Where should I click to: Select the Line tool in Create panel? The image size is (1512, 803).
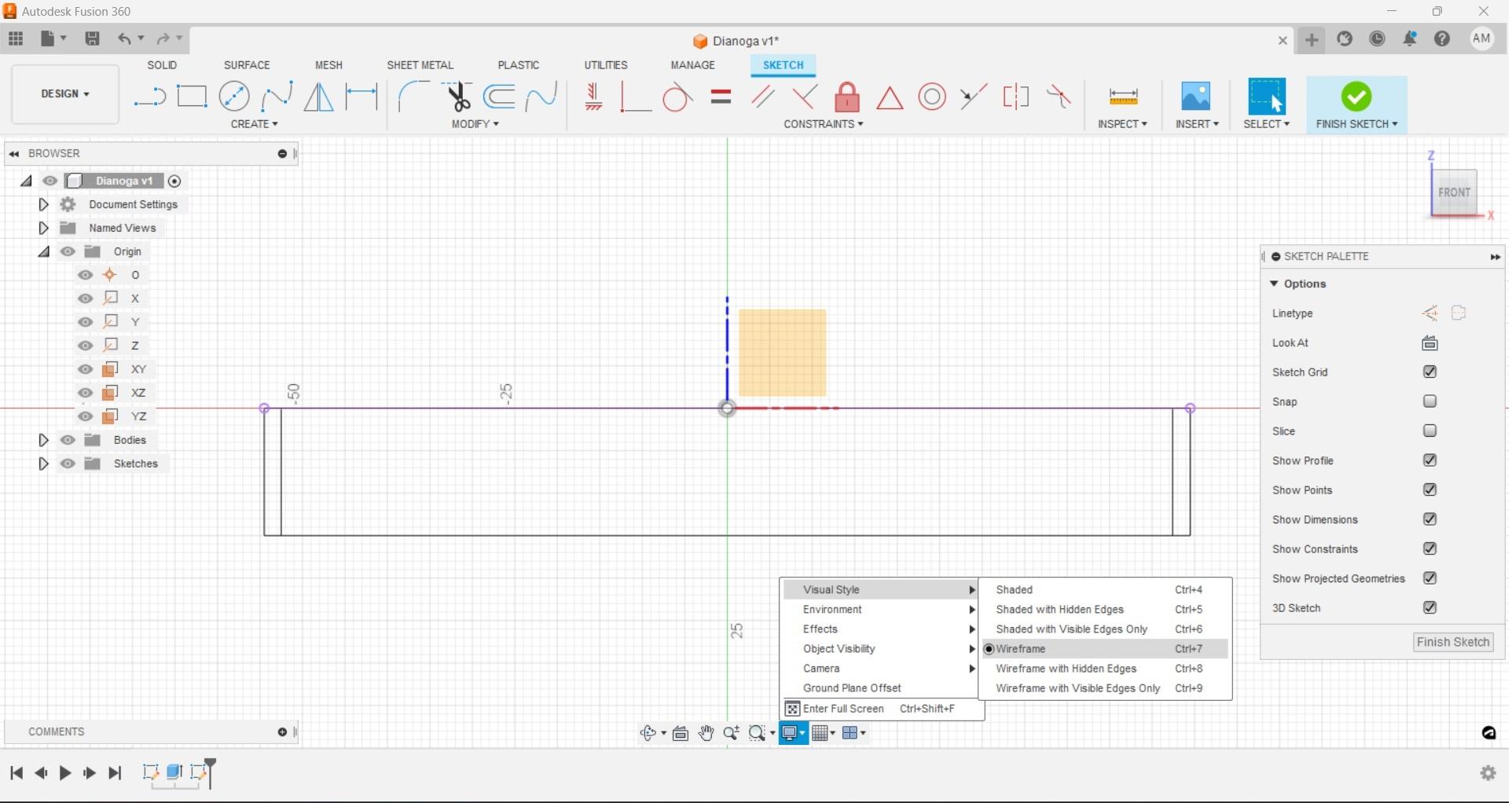(149, 96)
